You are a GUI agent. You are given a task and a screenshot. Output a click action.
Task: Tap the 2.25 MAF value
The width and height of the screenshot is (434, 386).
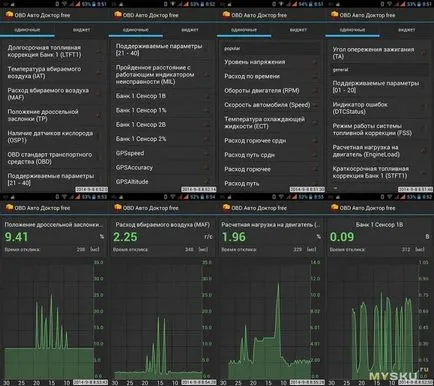click(125, 237)
